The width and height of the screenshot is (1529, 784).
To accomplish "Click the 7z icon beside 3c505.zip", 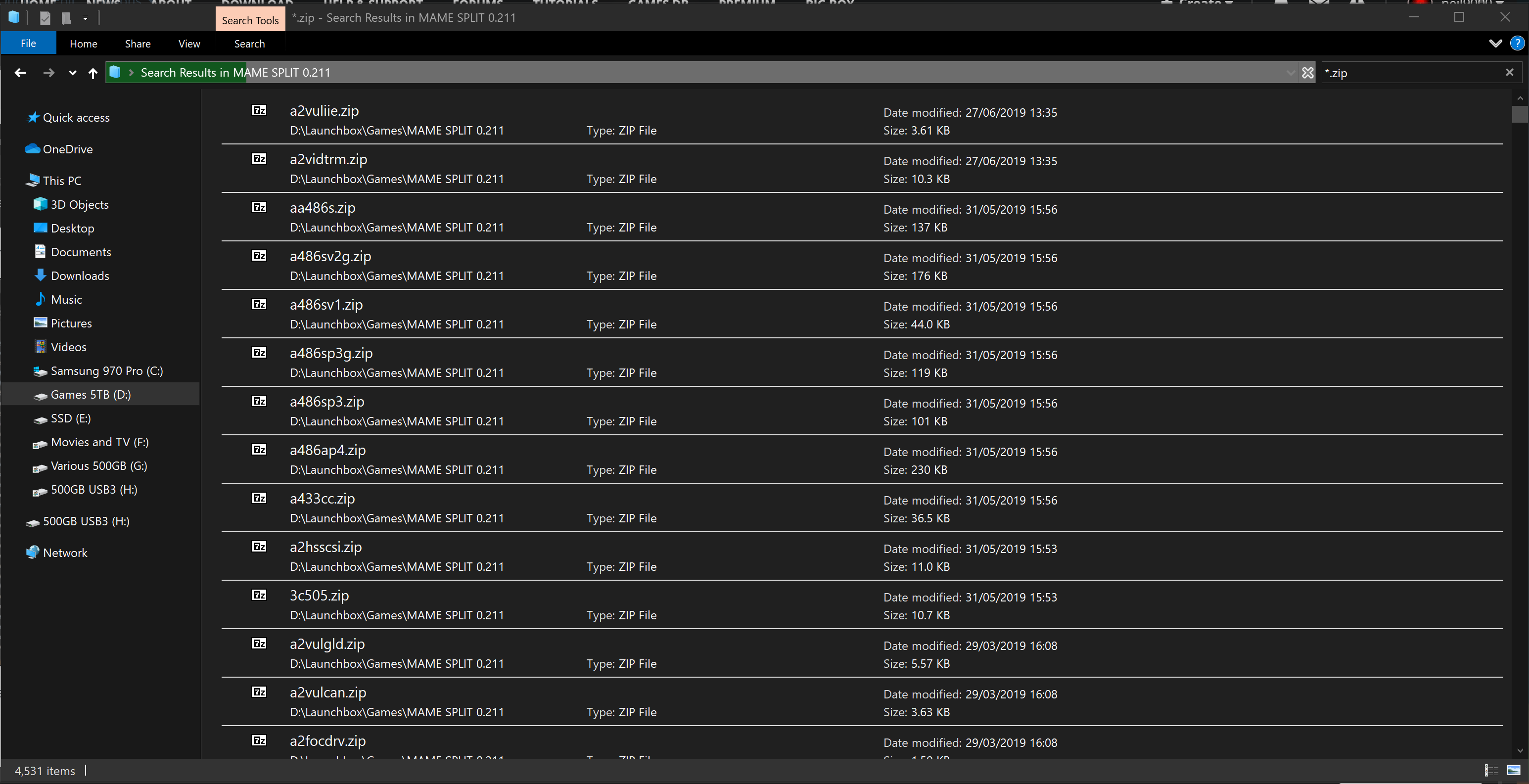I will (x=259, y=595).
